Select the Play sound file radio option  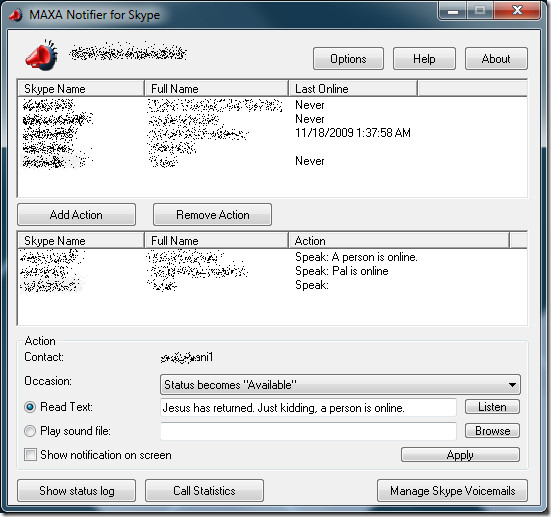[x=30, y=431]
